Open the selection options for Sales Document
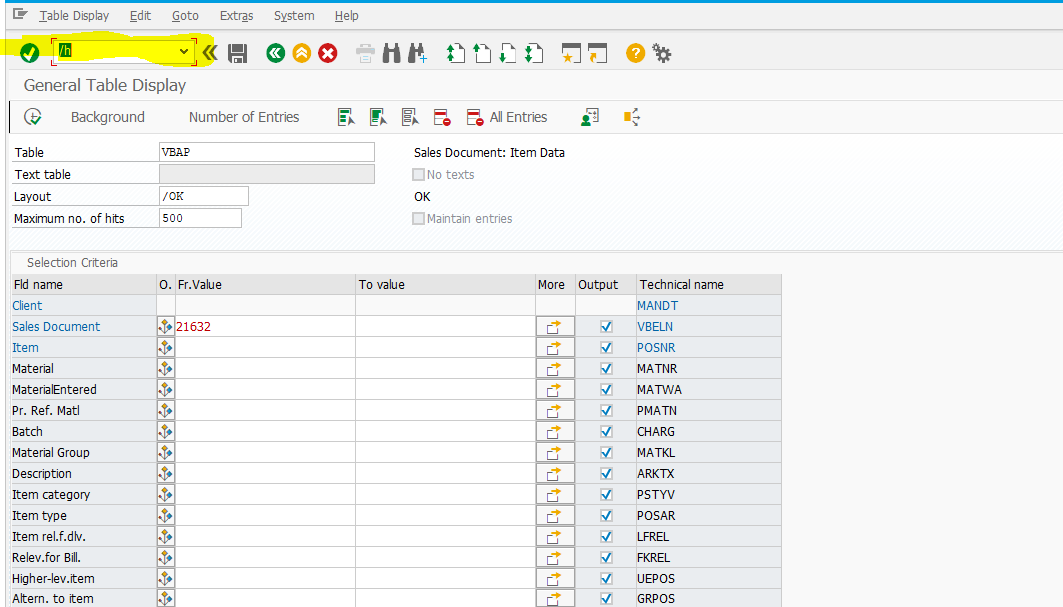 [165, 326]
